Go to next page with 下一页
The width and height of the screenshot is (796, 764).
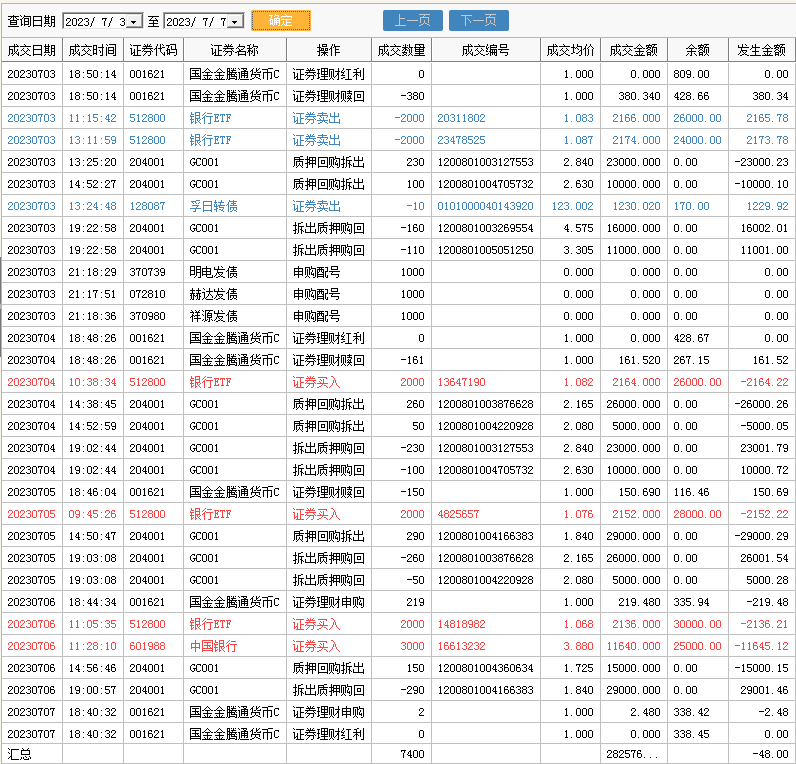point(478,20)
